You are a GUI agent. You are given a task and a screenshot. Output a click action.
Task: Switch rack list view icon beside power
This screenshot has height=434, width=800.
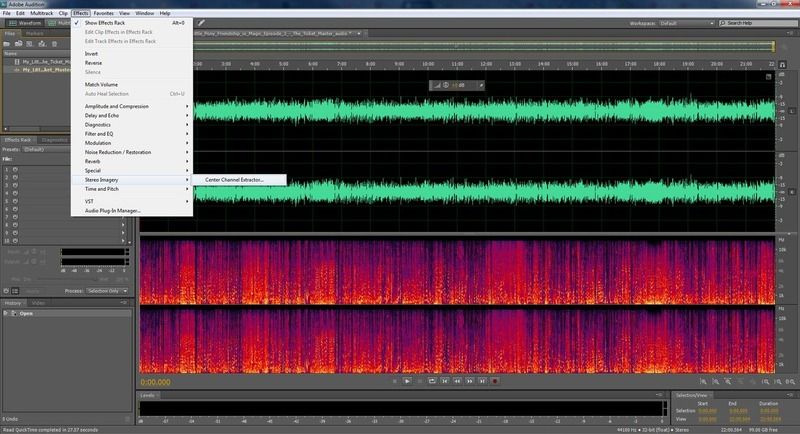click(x=15, y=291)
